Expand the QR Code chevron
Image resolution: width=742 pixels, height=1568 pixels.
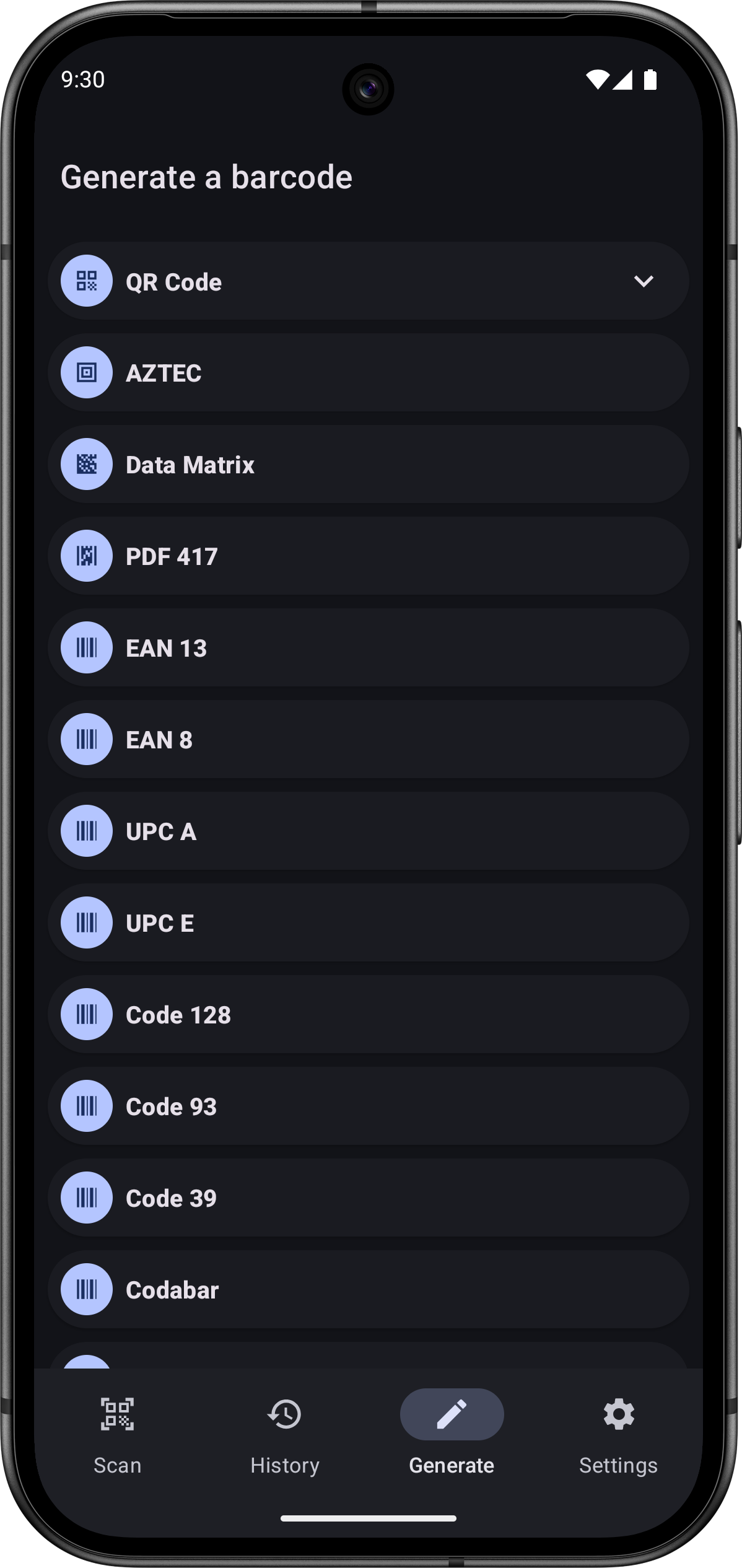click(644, 281)
